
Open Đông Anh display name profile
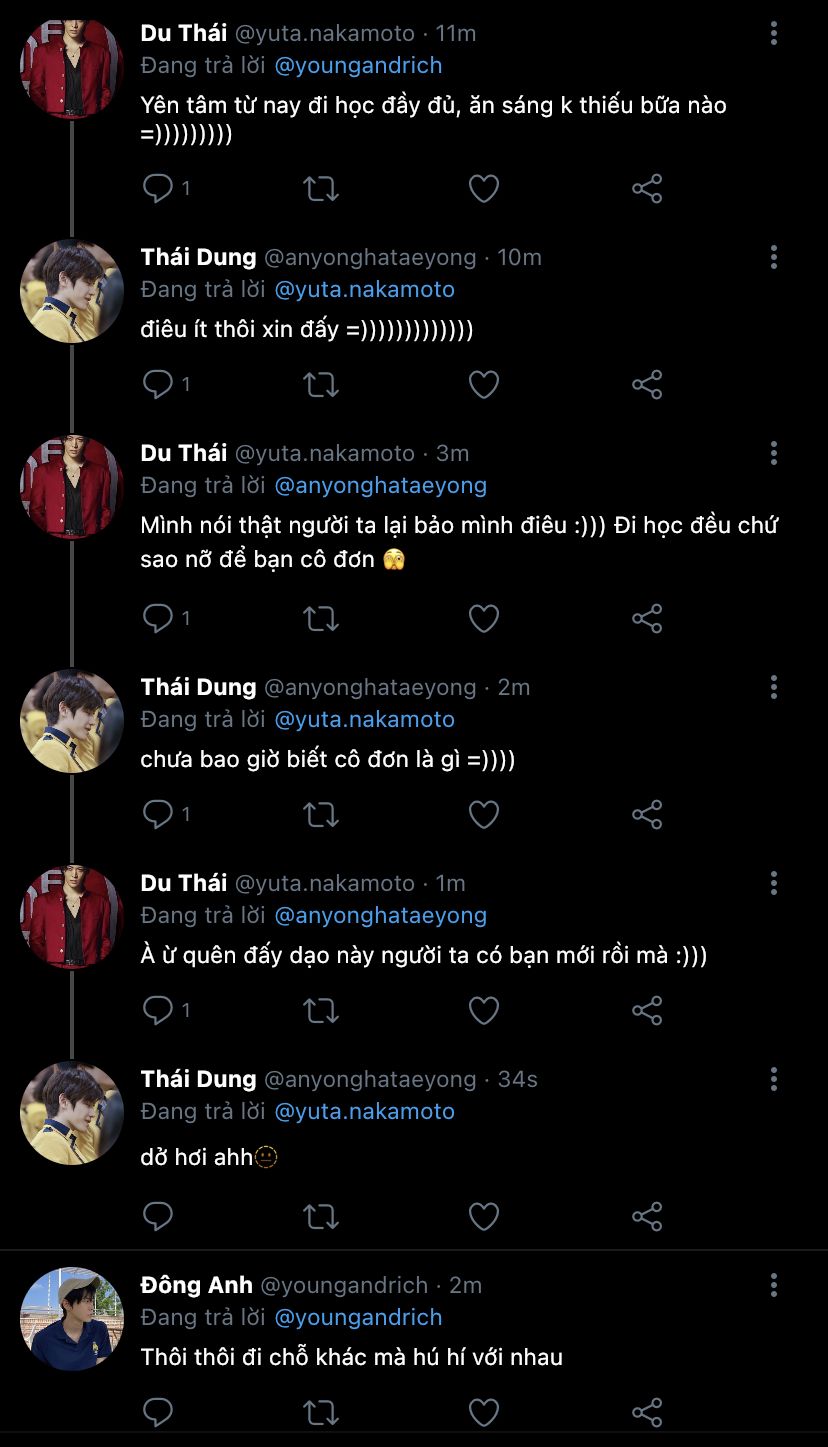(x=197, y=1285)
